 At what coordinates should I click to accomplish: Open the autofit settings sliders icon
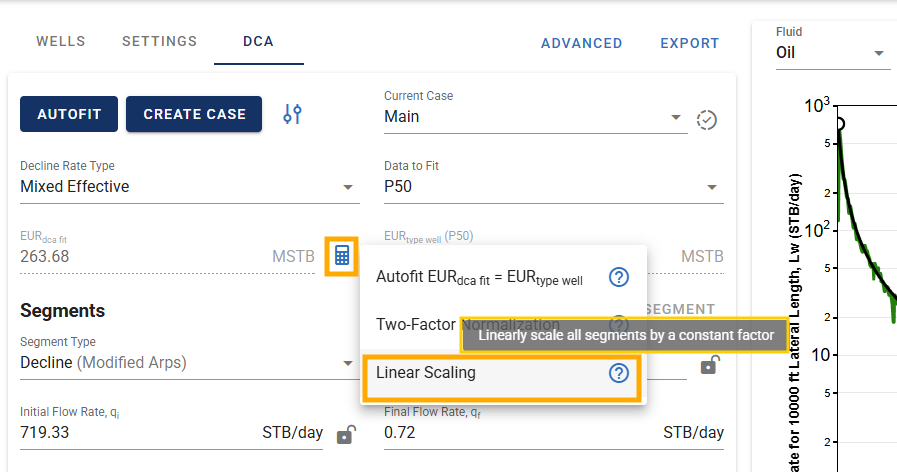pyautogui.click(x=292, y=114)
